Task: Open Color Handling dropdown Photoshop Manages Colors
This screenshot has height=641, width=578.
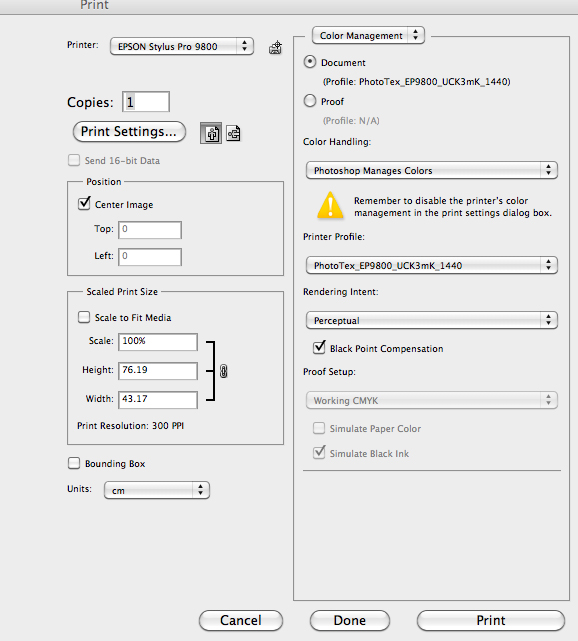Action: coord(432,170)
